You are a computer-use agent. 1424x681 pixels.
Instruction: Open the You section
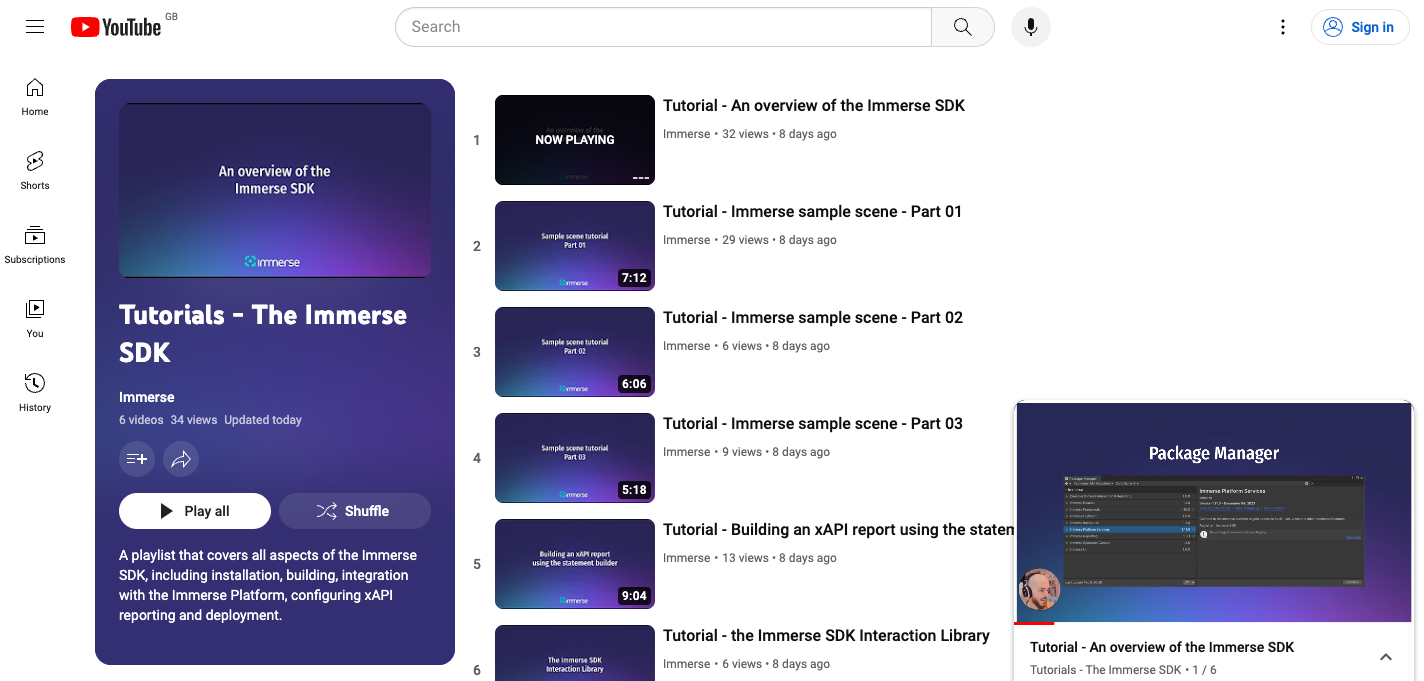pos(35,319)
